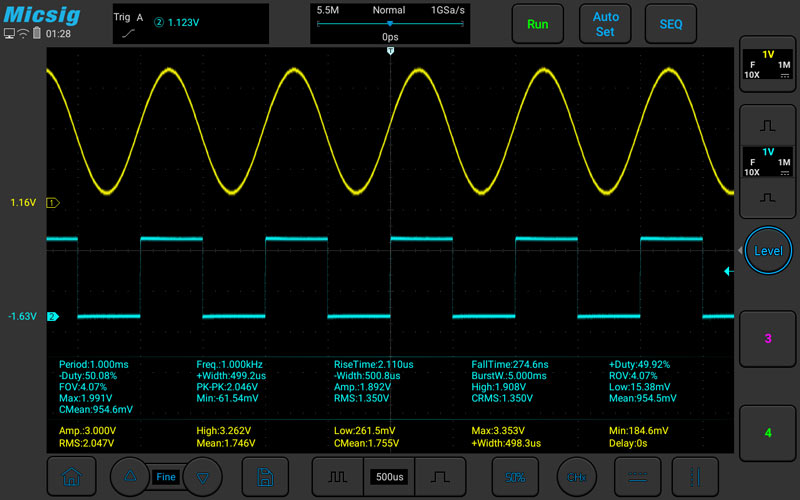Open channel 2 settings 1V panel
Viewport: 800px width, 500px height.
[x=767, y=162]
